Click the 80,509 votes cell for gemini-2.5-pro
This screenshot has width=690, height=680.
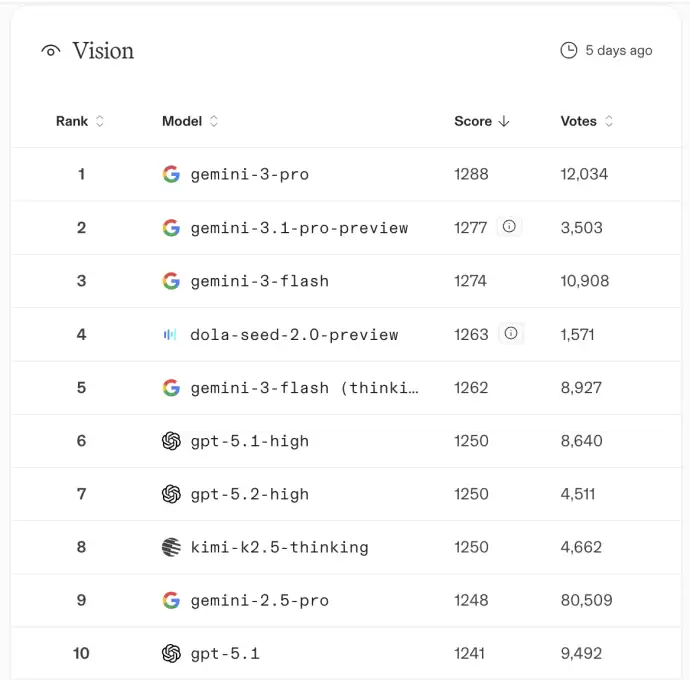tap(586, 600)
